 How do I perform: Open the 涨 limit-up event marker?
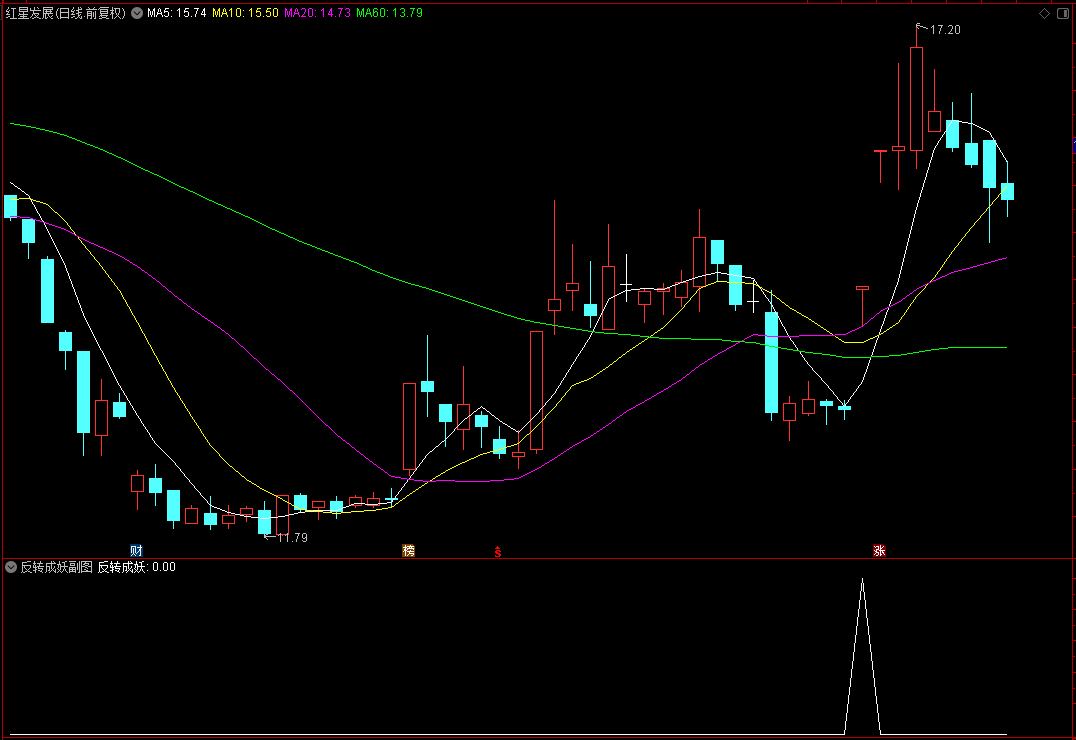(879, 551)
